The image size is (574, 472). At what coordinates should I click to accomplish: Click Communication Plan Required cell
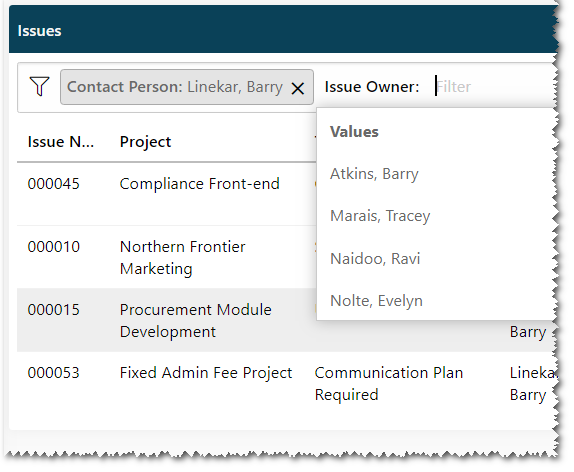389,384
